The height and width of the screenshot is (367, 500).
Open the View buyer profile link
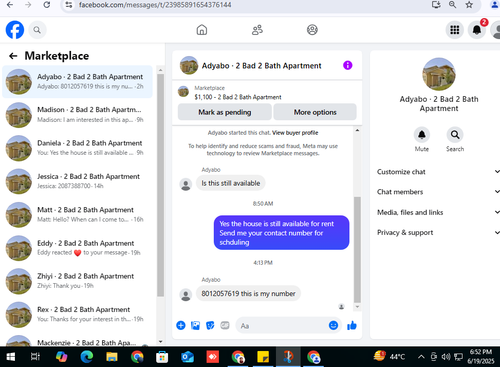[x=295, y=133]
